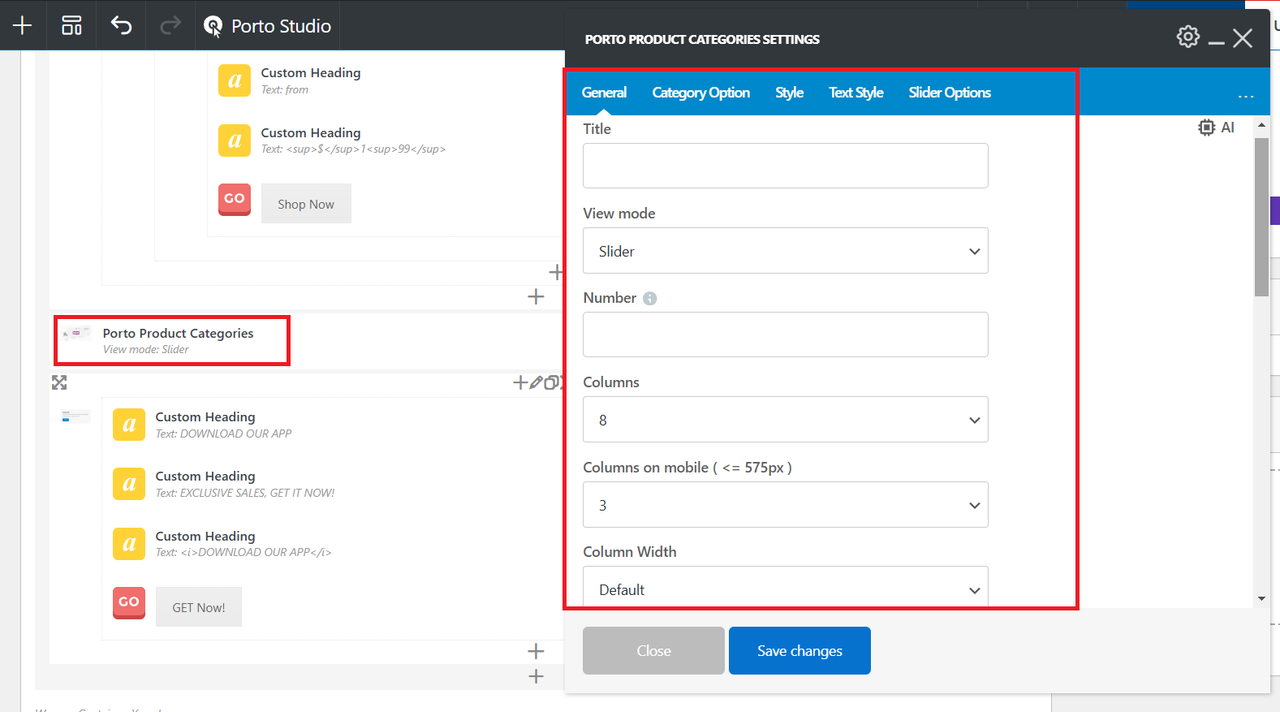This screenshot has width=1280, height=712.
Task: Open the Style tab
Action: (789, 92)
